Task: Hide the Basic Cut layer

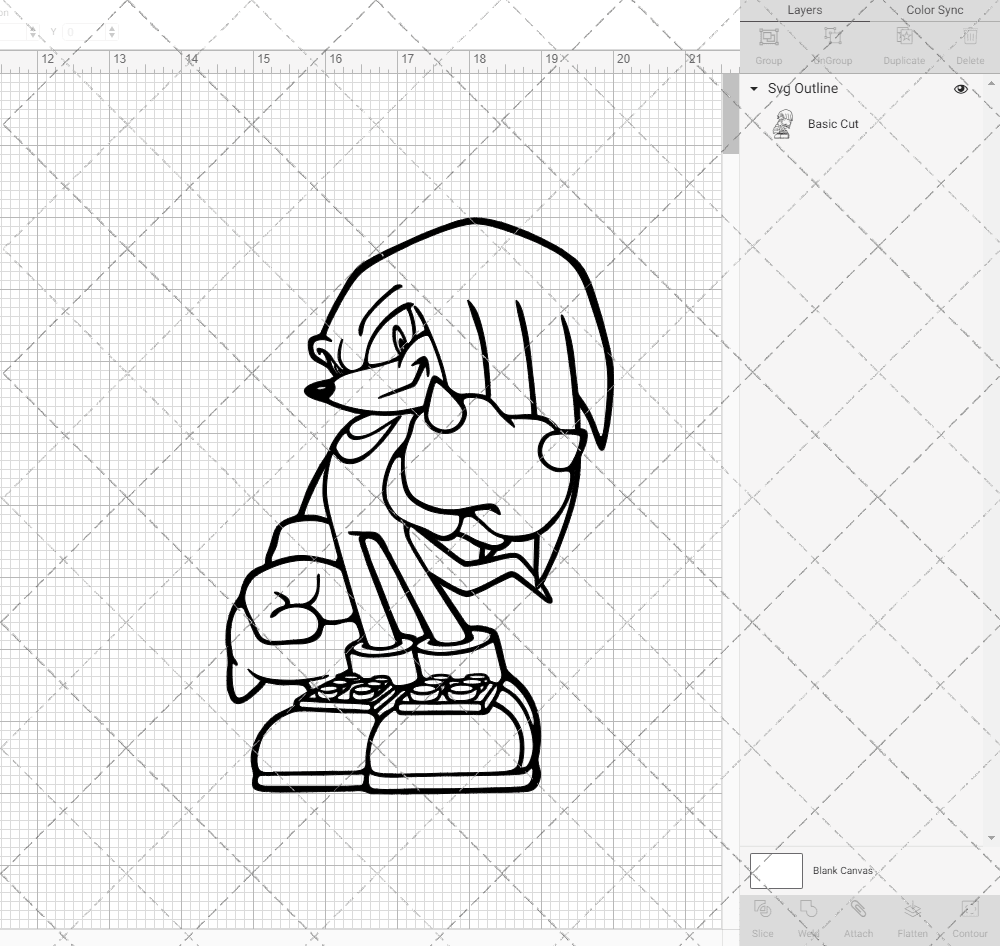Action: point(960,124)
